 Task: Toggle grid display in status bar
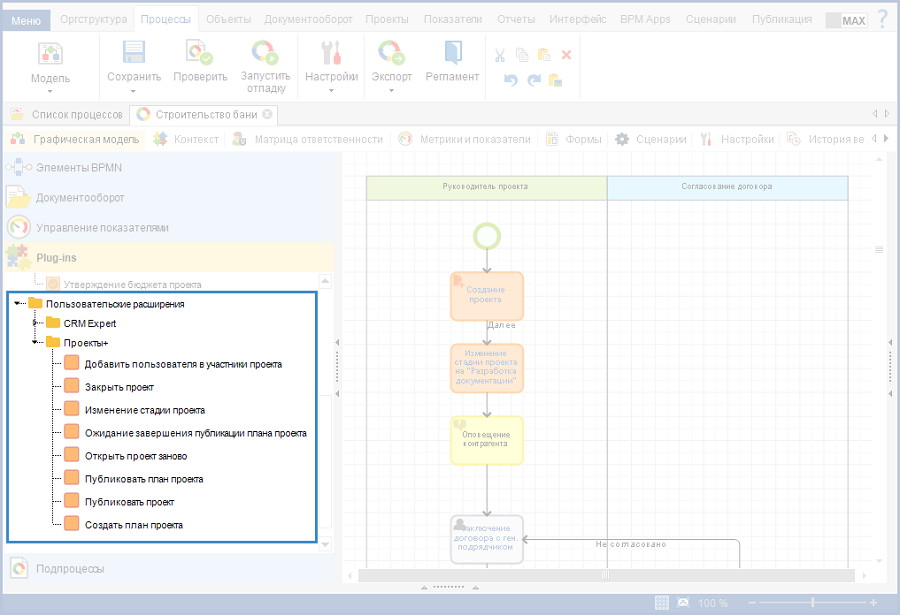pos(661,603)
